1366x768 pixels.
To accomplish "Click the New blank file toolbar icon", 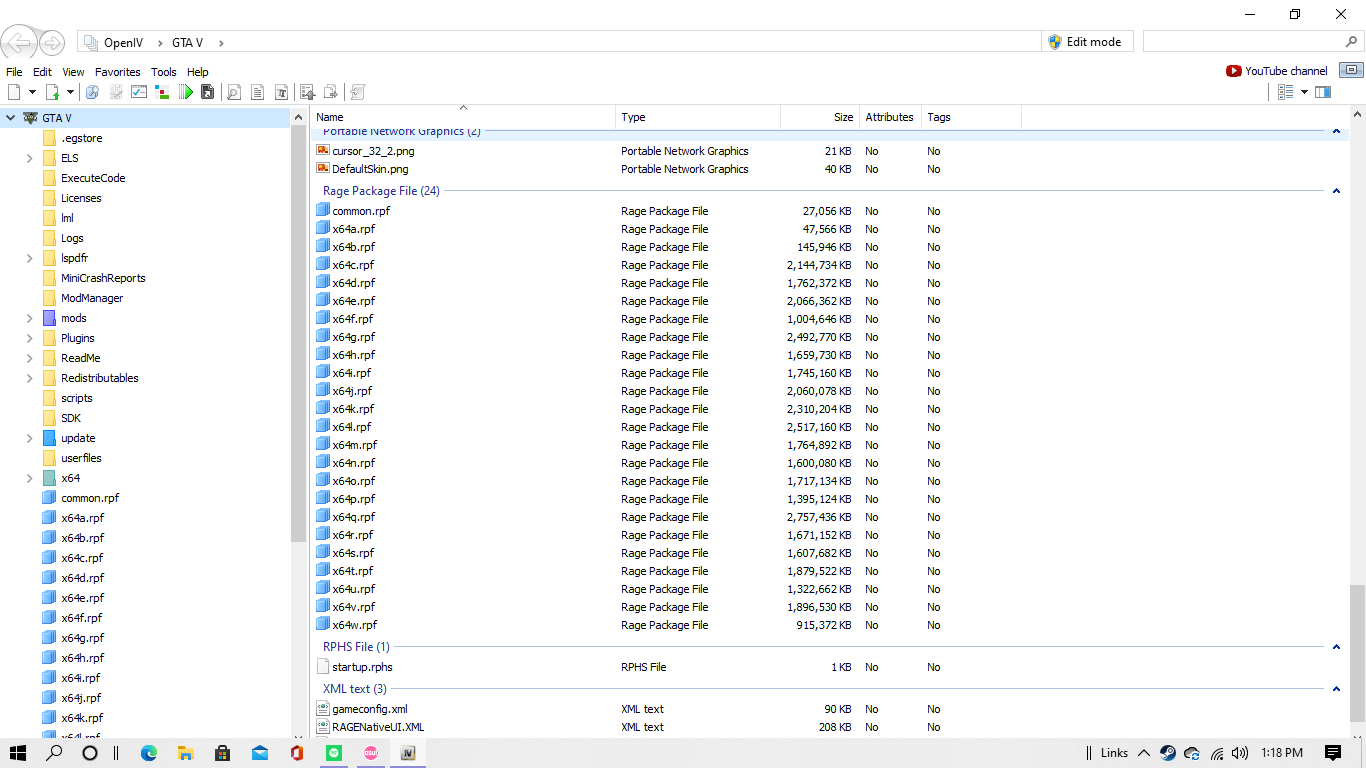I will pos(14,92).
